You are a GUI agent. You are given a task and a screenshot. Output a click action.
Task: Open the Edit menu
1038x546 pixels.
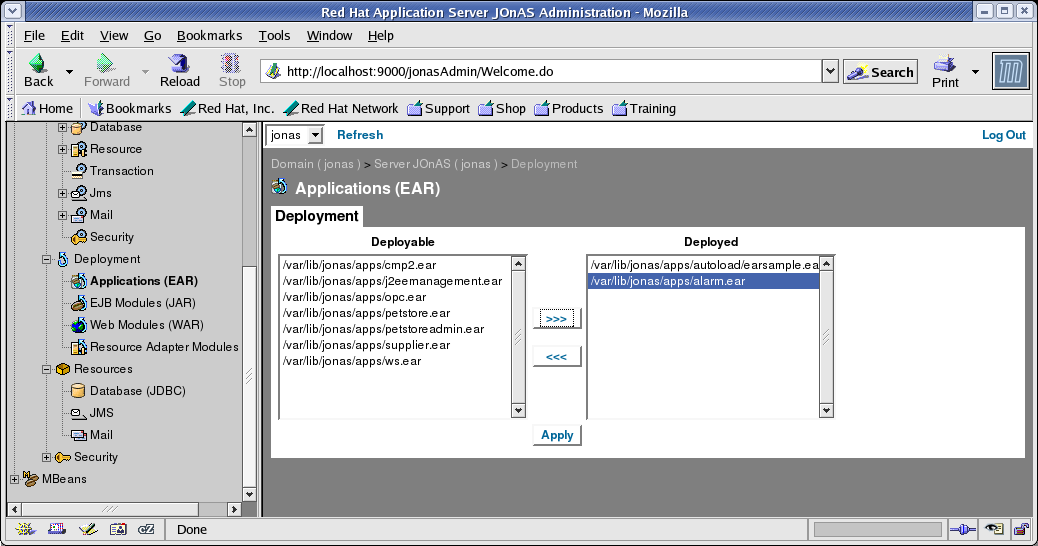tap(72, 36)
